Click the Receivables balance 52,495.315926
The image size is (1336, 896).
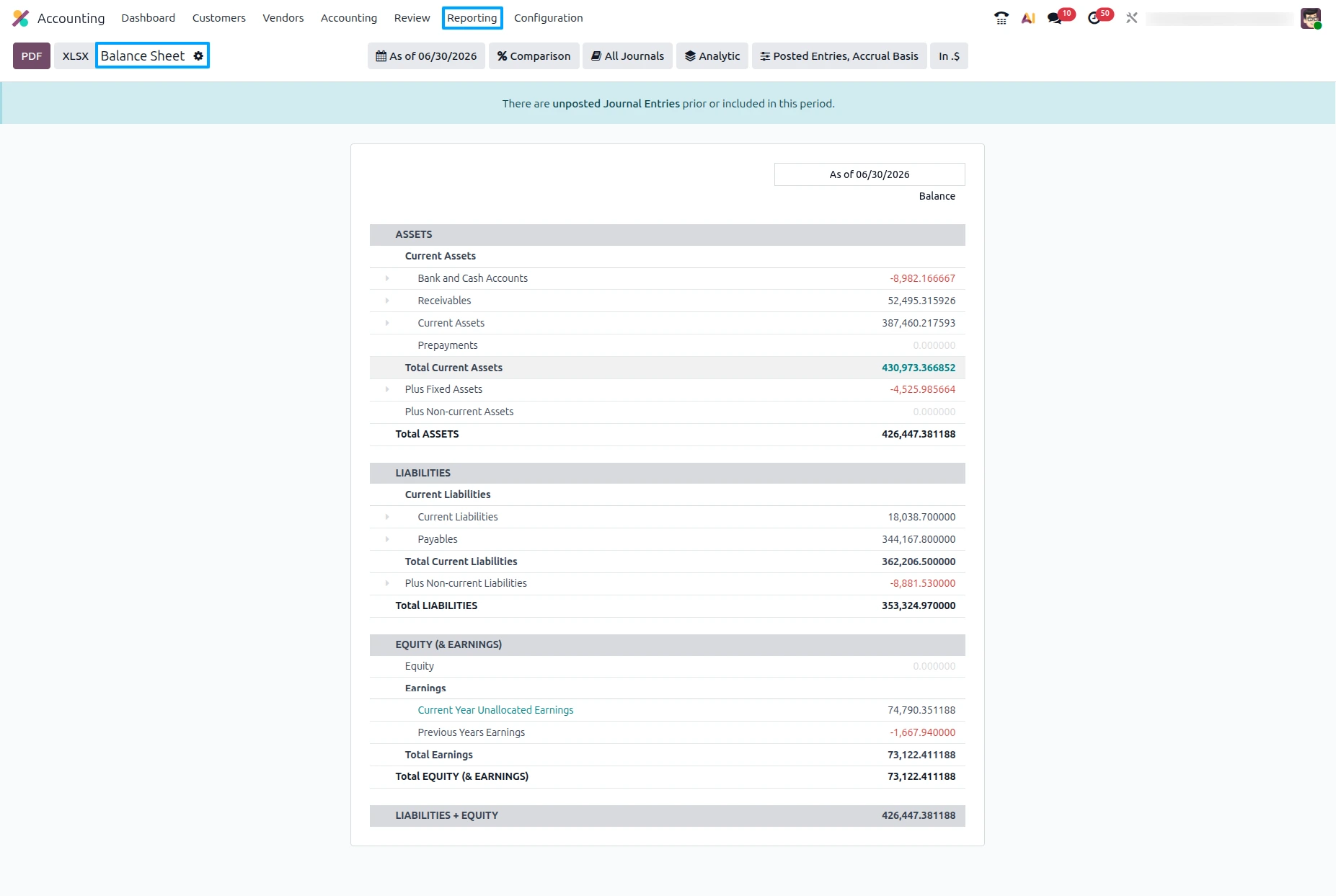(921, 301)
